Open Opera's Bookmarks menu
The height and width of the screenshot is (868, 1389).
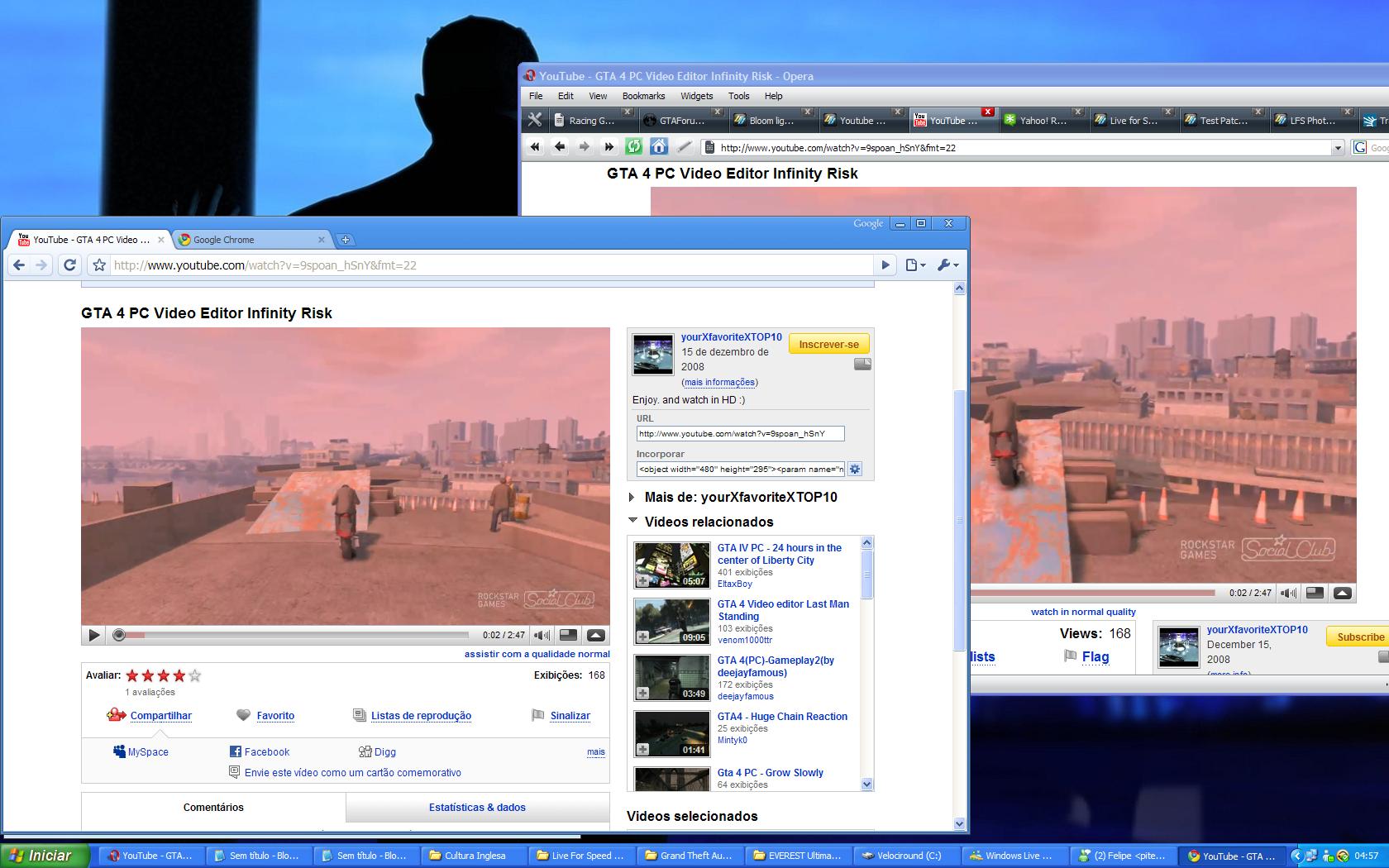644,96
